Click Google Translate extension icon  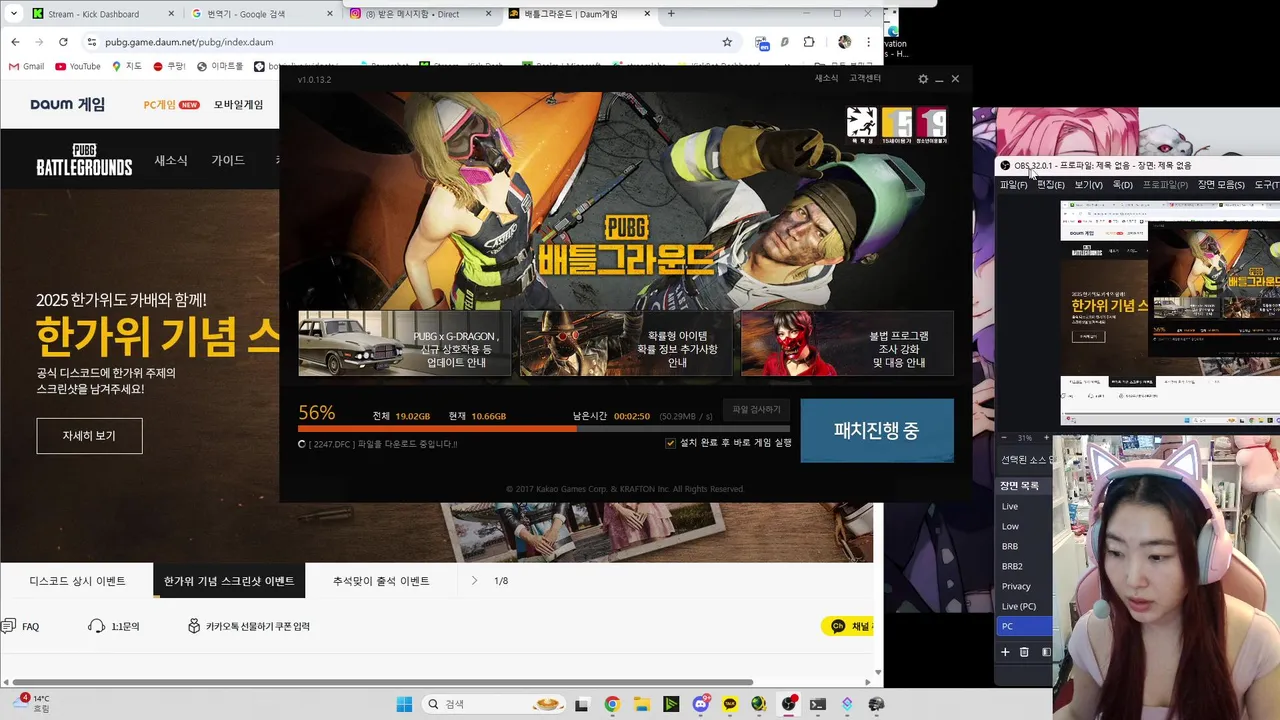[x=762, y=43]
